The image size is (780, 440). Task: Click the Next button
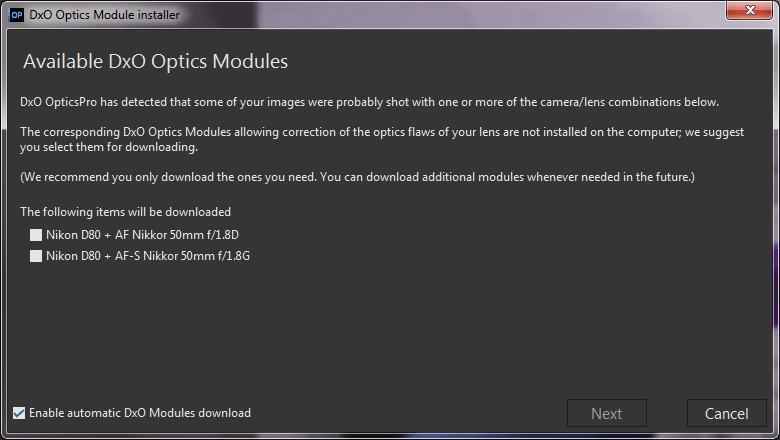click(x=606, y=413)
